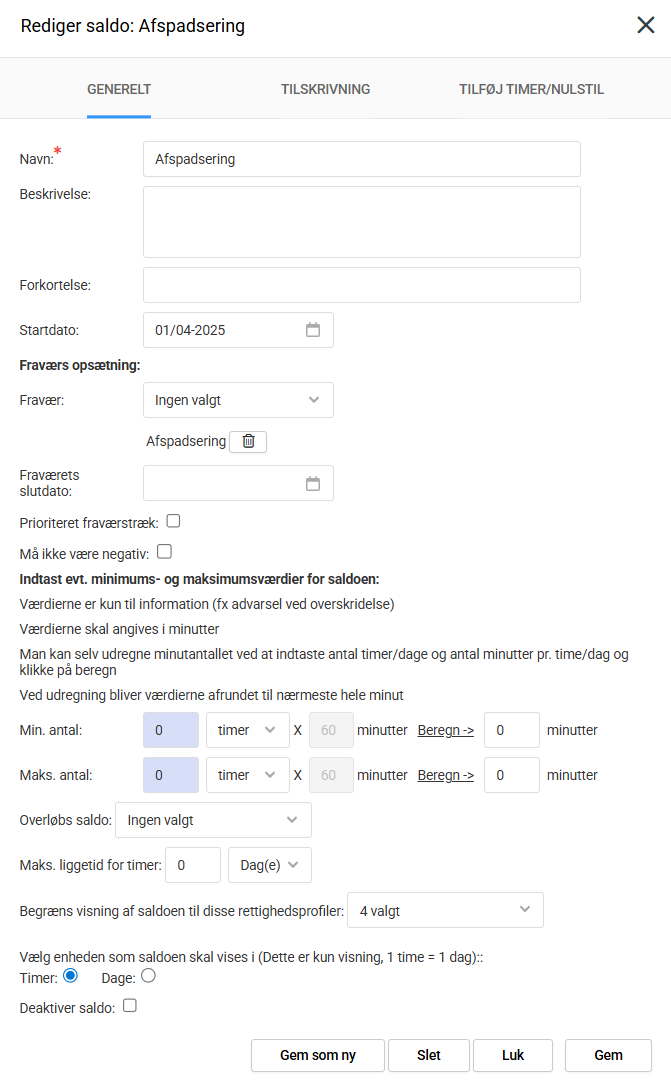Open the Startdato calendar picker

coord(313,330)
